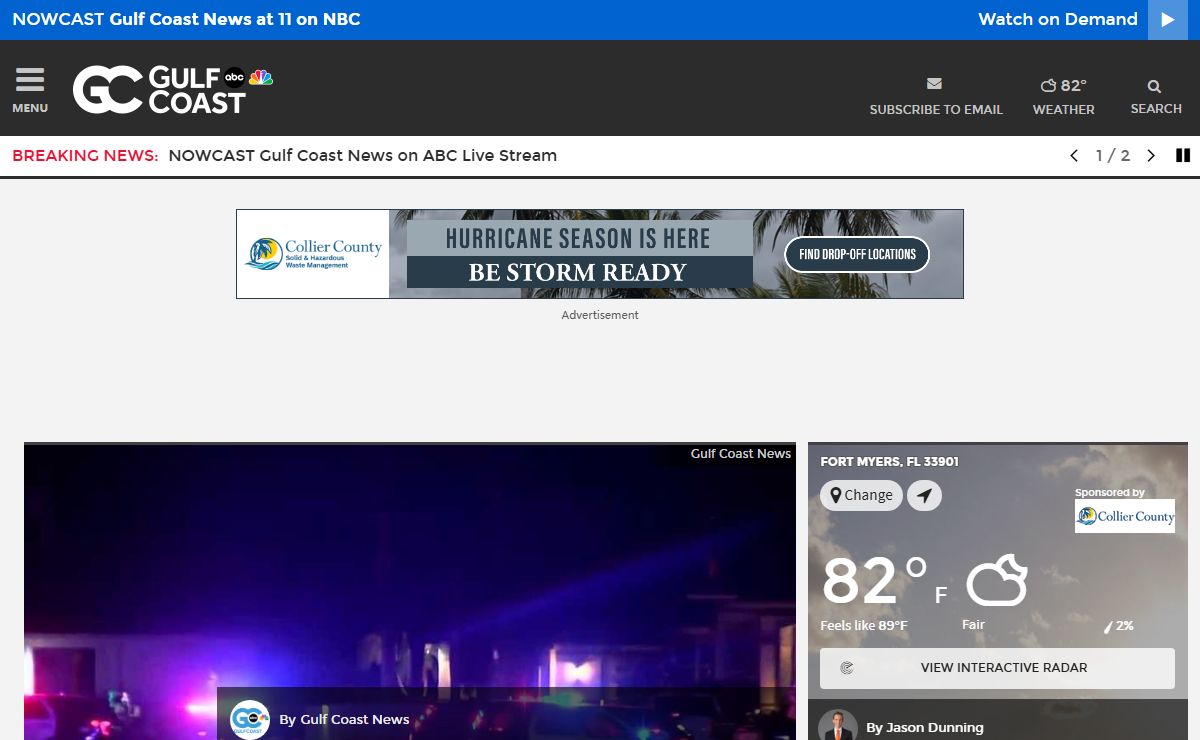Click the 1 / 2 ticker counter
The width and height of the screenshot is (1200, 740).
point(1113,155)
